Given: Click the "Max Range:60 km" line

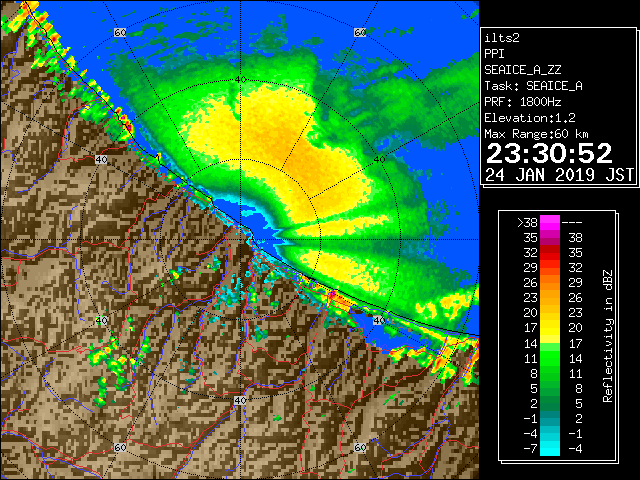Looking at the screenshot, I should (x=537, y=134).
